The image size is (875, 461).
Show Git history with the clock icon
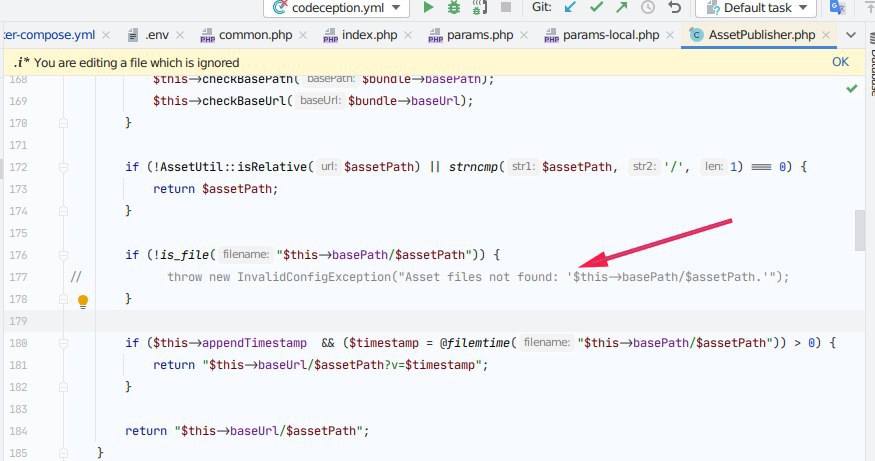(648, 7)
